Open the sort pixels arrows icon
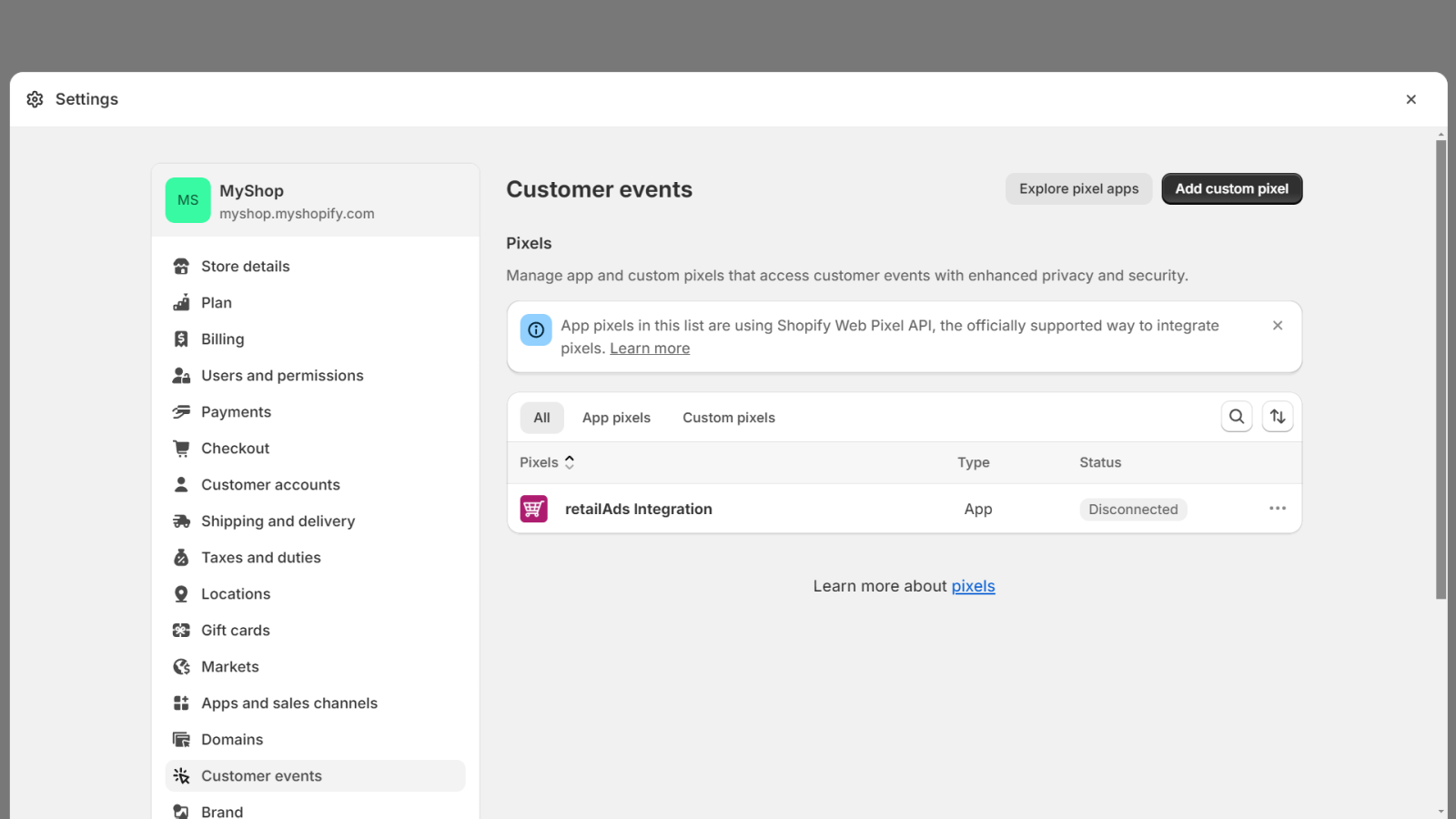This screenshot has width=1456, height=819. [x=1278, y=417]
